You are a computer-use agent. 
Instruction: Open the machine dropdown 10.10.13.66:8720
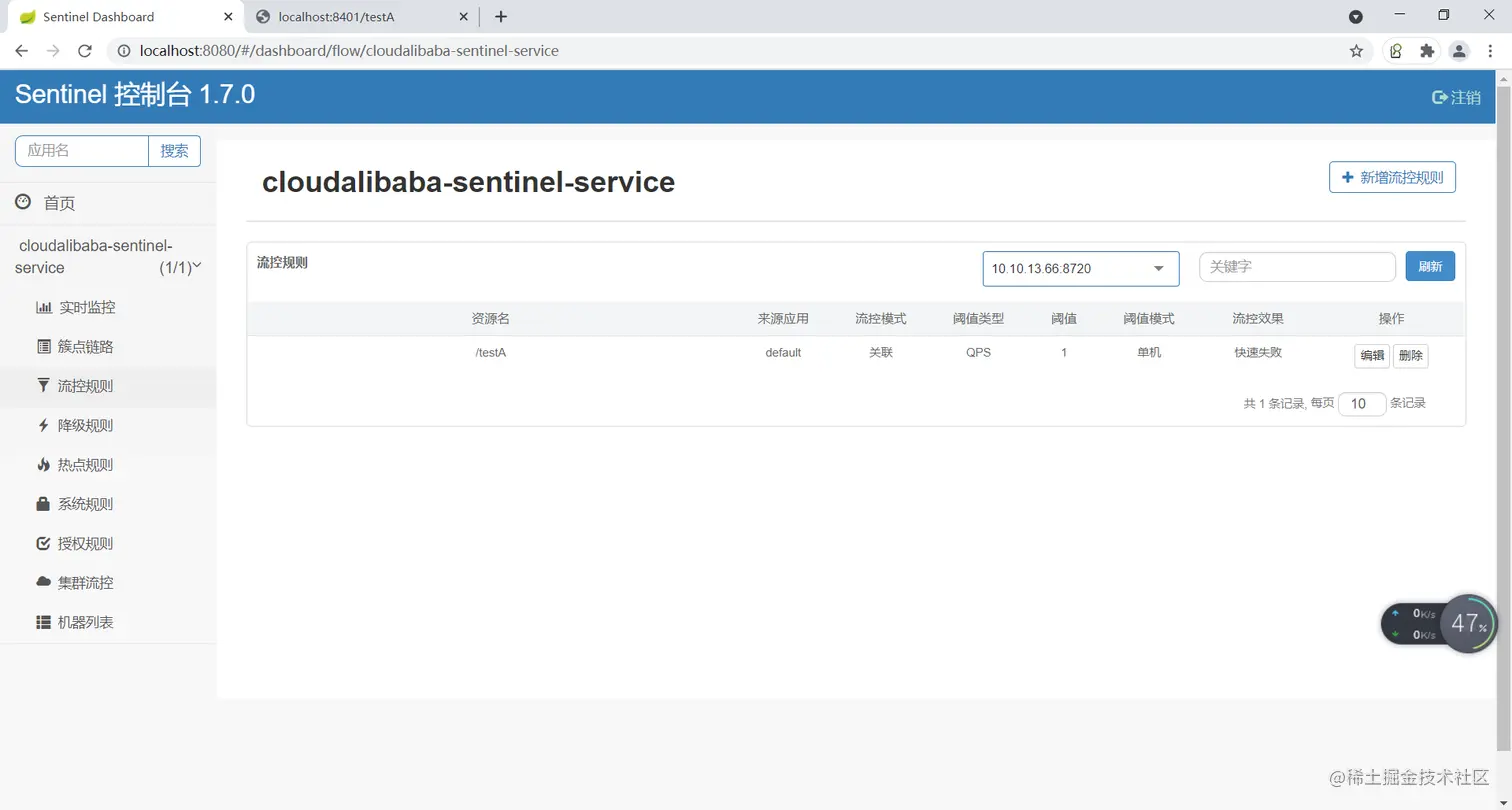(1081, 269)
